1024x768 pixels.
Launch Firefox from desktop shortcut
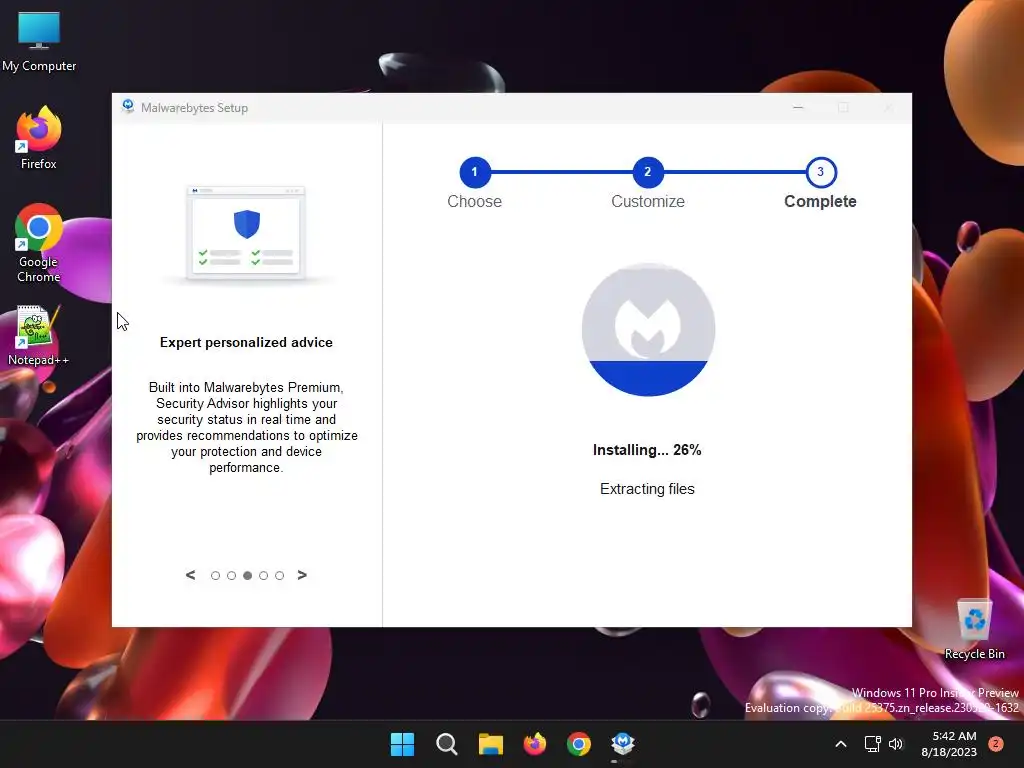tap(39, 138)
